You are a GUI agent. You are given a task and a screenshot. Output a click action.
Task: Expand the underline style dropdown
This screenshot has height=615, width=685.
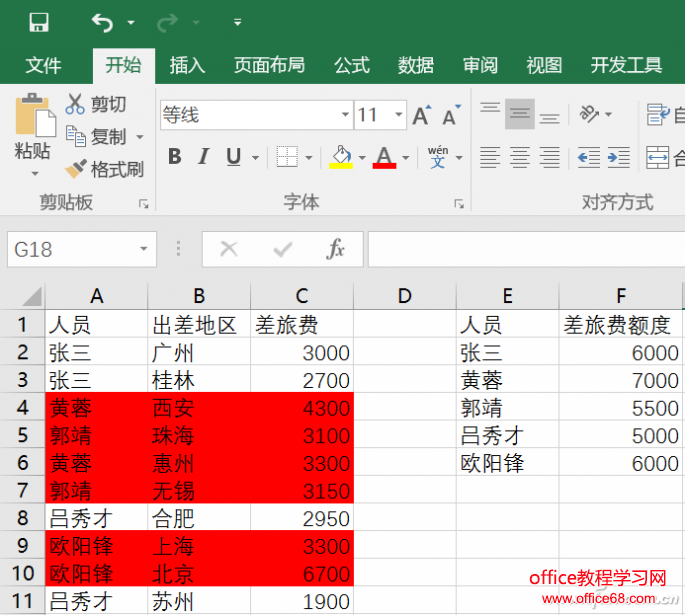point(256,158)
